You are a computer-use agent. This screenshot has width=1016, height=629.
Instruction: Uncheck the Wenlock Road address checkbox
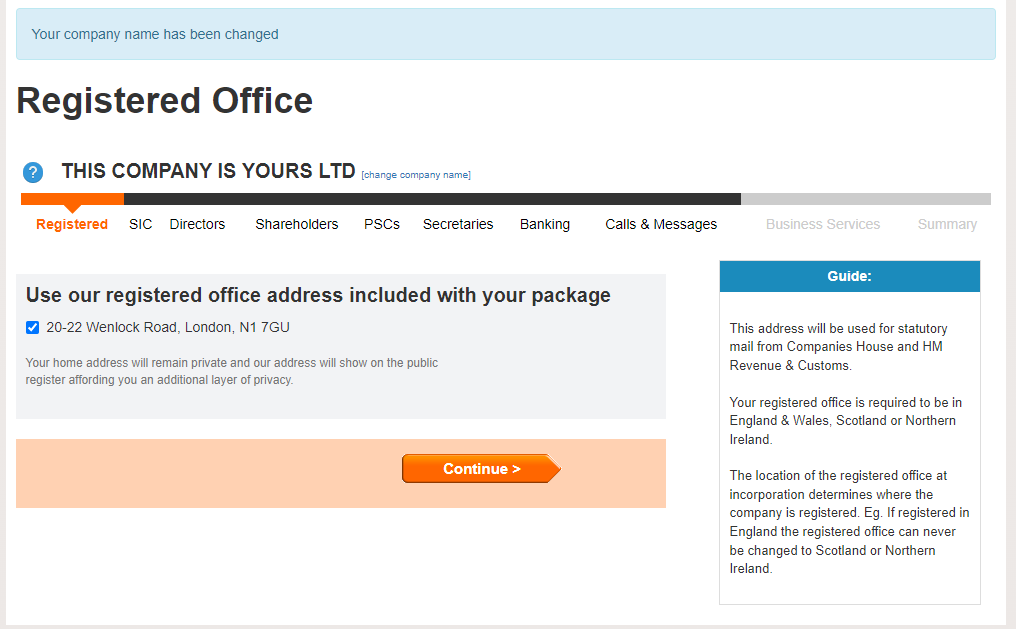[32, 328]
